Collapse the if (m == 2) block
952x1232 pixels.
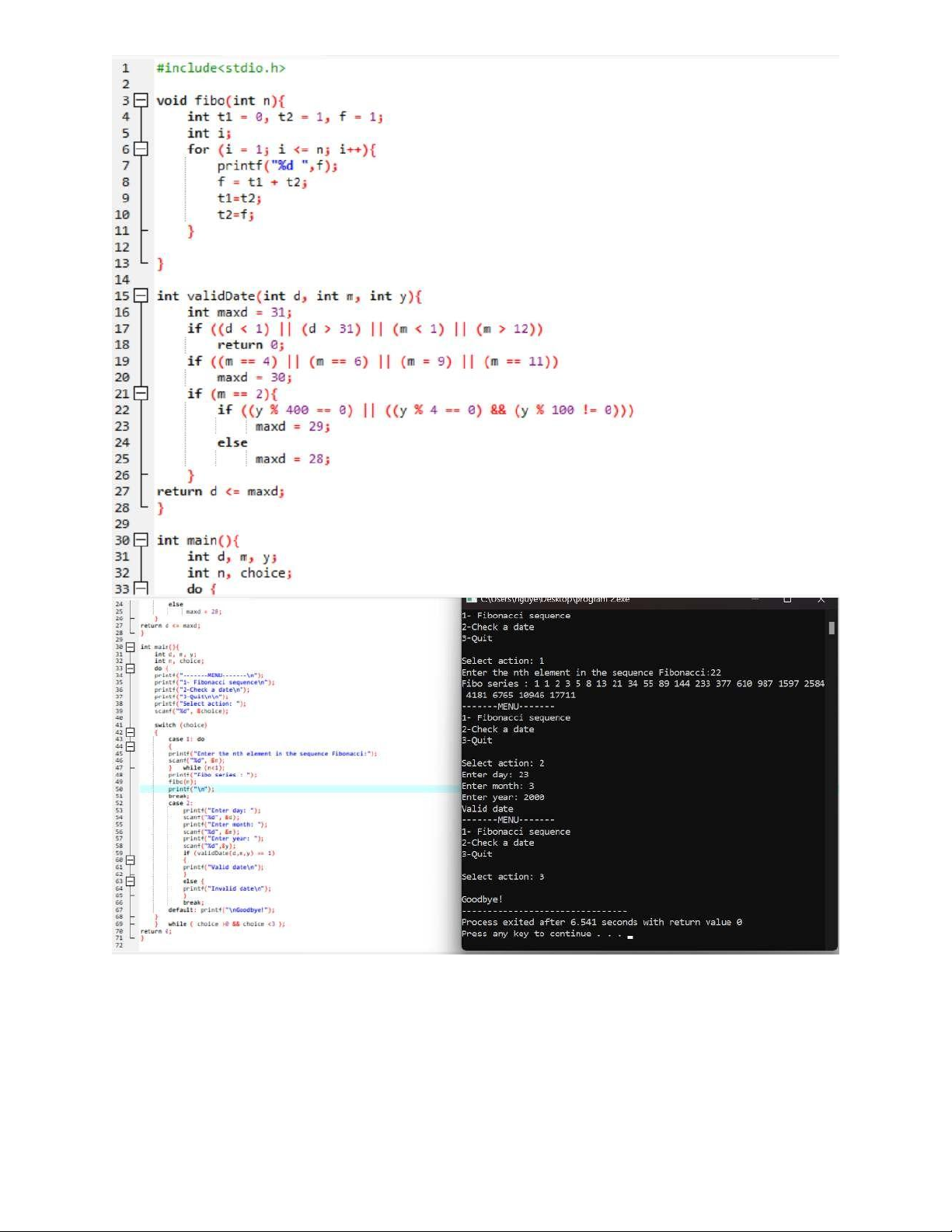[141, 393]
